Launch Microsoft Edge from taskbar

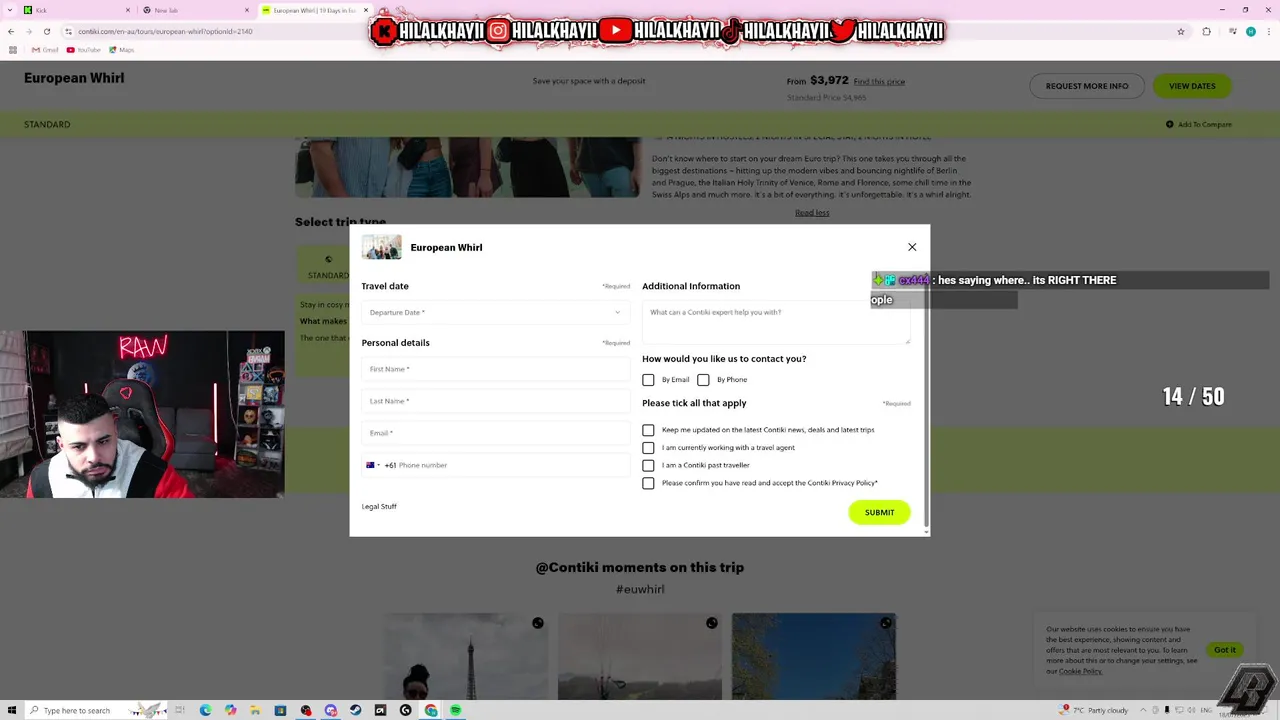click(x=206, y=710)
